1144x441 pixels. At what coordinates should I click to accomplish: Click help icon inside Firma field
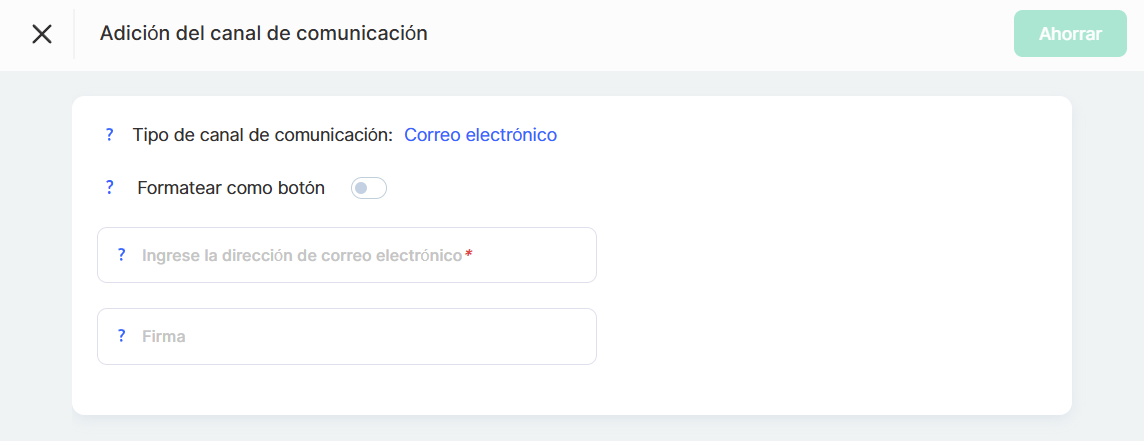point(121,336)
